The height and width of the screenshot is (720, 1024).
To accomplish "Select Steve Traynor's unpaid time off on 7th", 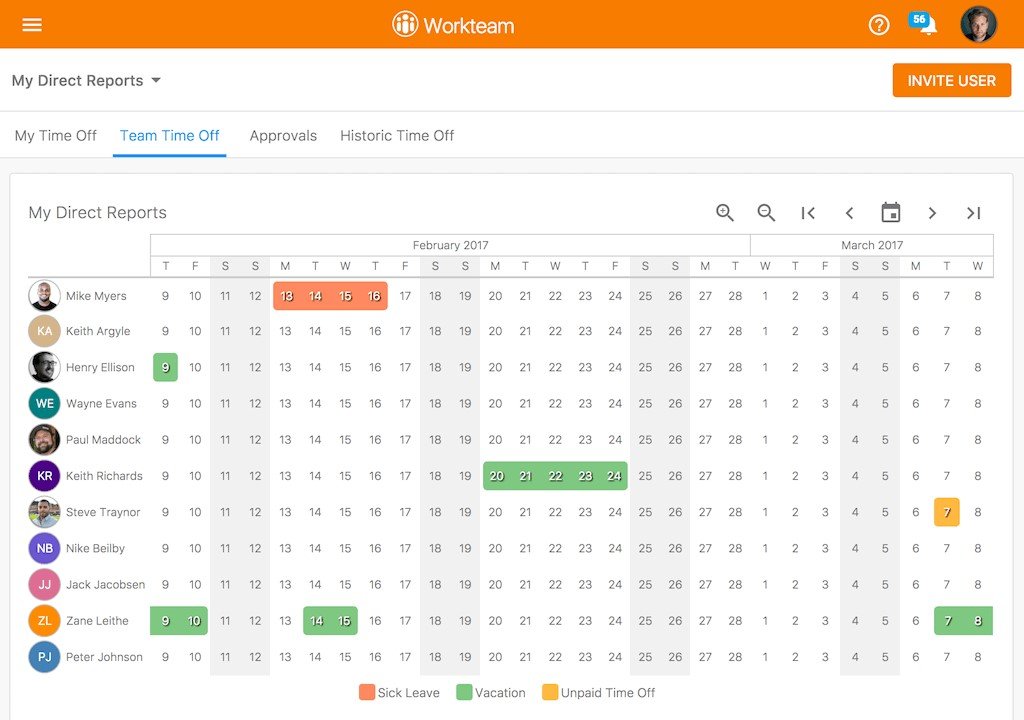I will tap(947, 512).
